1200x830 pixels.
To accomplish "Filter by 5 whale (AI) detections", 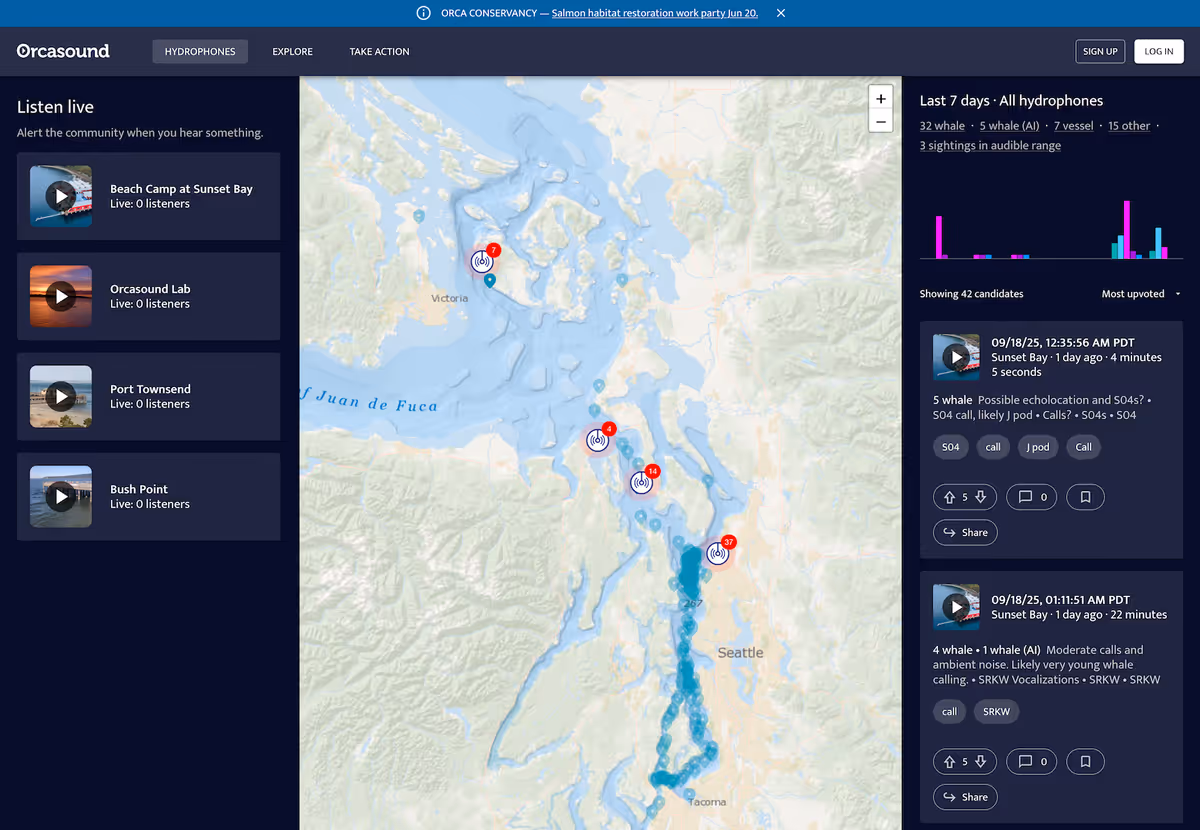I will click(x=1009, y=126).
